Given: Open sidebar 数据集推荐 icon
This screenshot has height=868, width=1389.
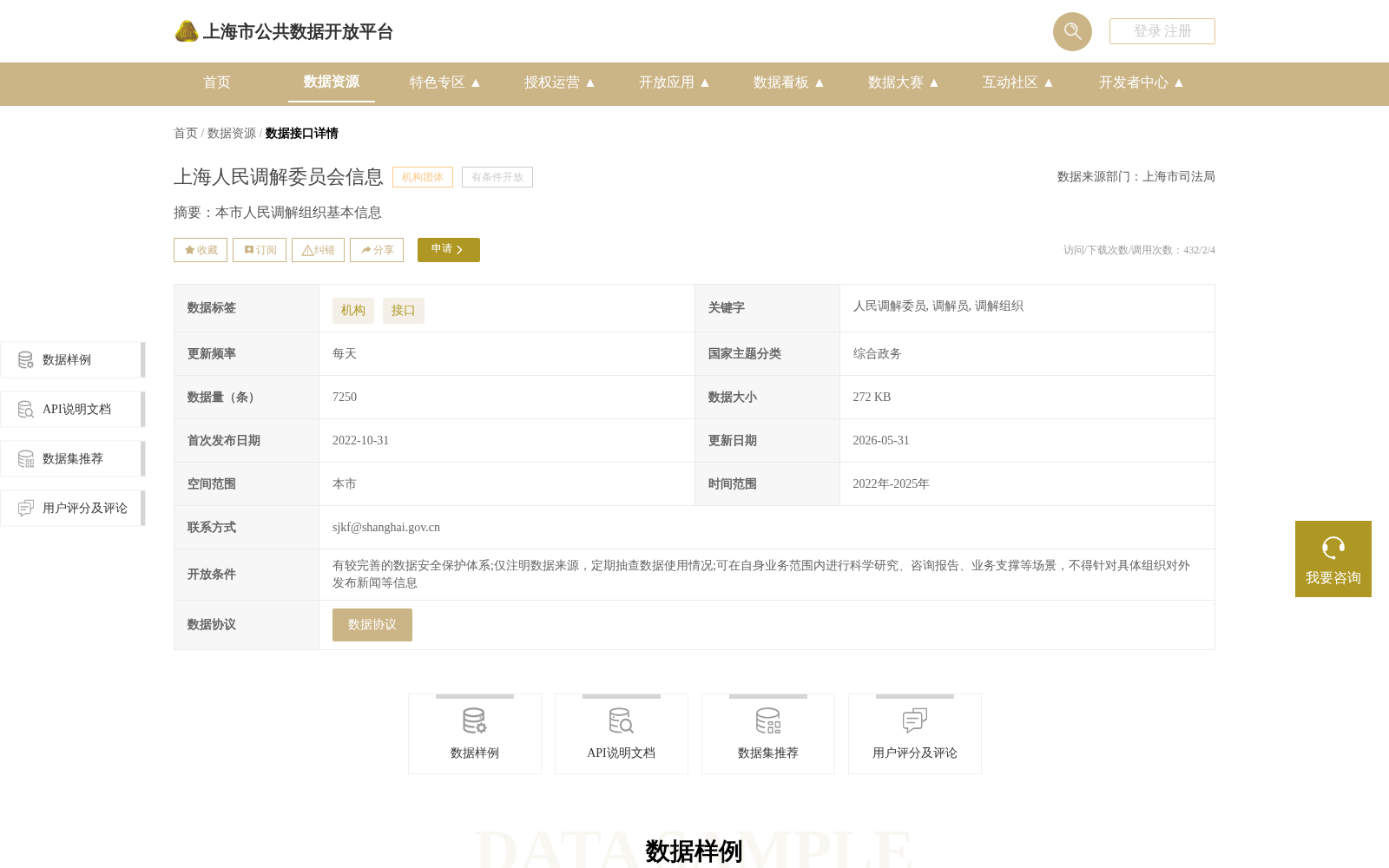Looking at the screenshot, I should click(26, 459).
